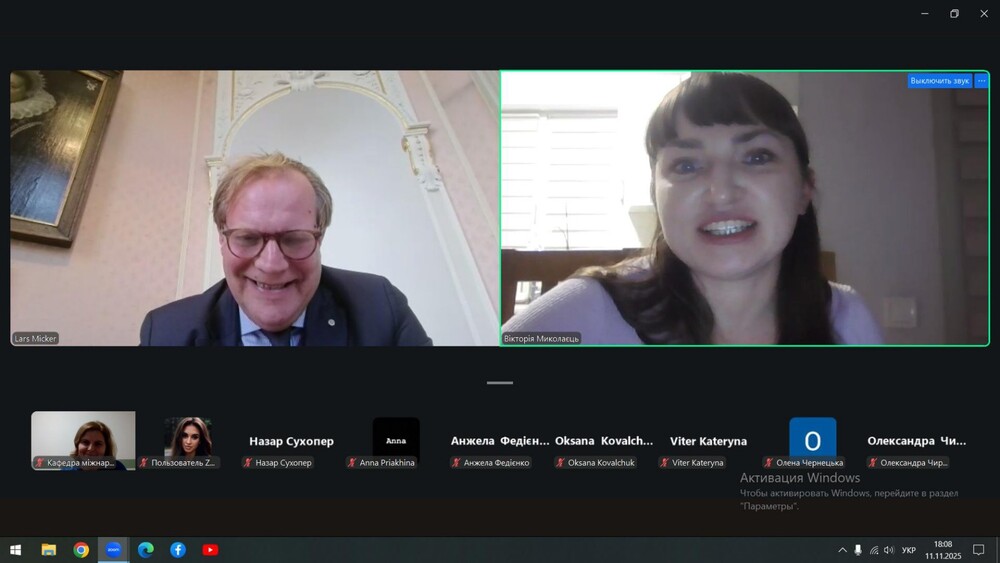Image resolution: width=1000 pixels, height=563 pixels.
Task: Click the muted mic icon beside Viter Kateryna
Action: [x=664, y=463]
